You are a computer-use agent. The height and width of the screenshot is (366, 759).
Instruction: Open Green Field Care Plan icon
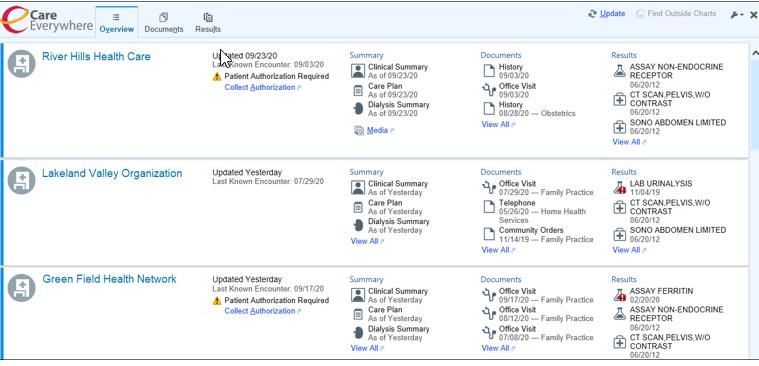tap(358, 315)
